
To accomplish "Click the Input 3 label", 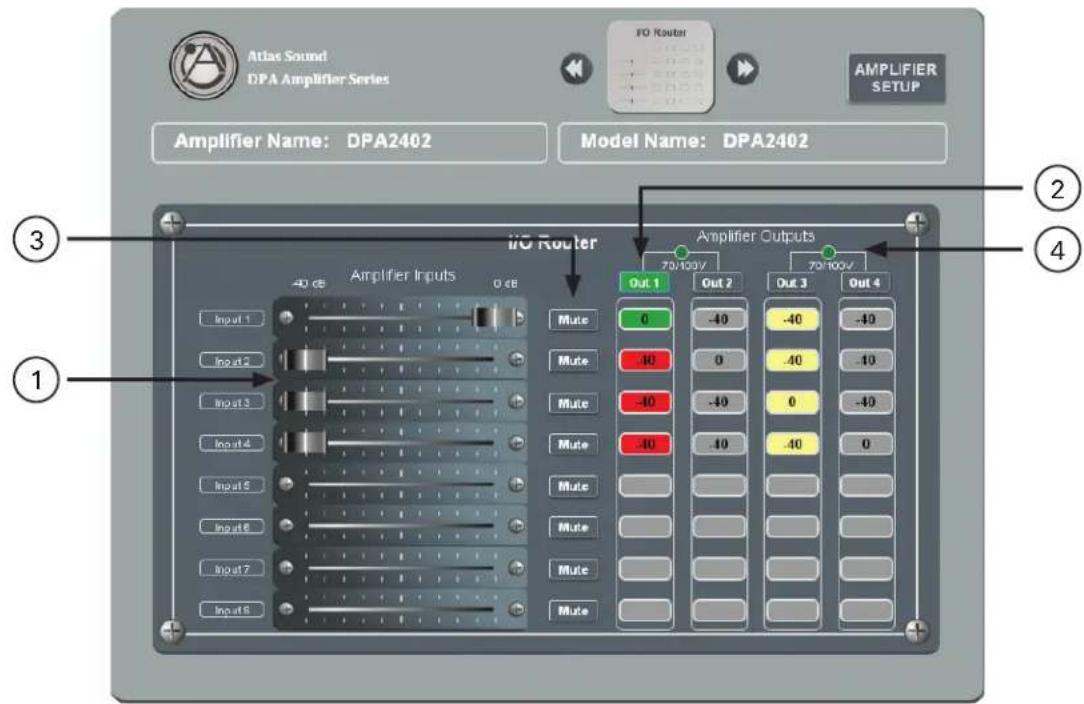I will coord(232,402).
